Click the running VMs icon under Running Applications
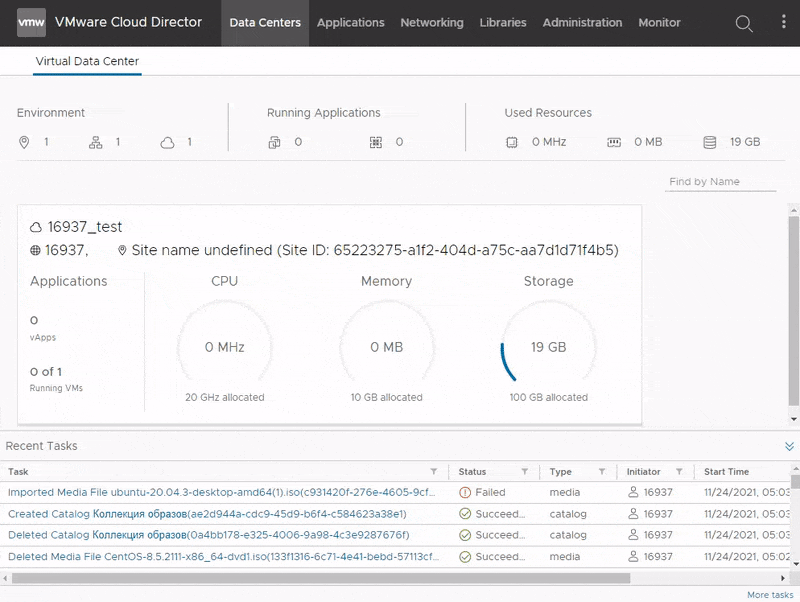This screenshot has width=800, height=602. pyautogui.click(x=274, y=142)
